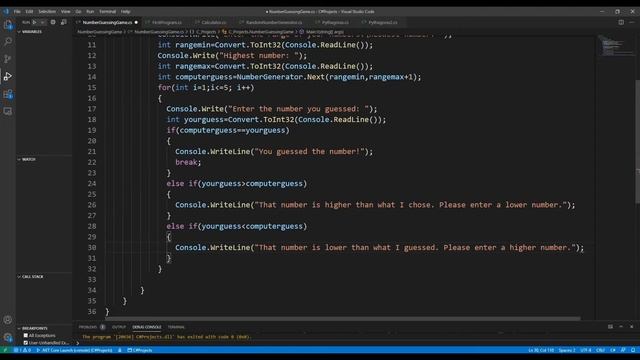Screen dimensions: 640x360
Task: Open the Go menu
Action: tap(78, 11)
